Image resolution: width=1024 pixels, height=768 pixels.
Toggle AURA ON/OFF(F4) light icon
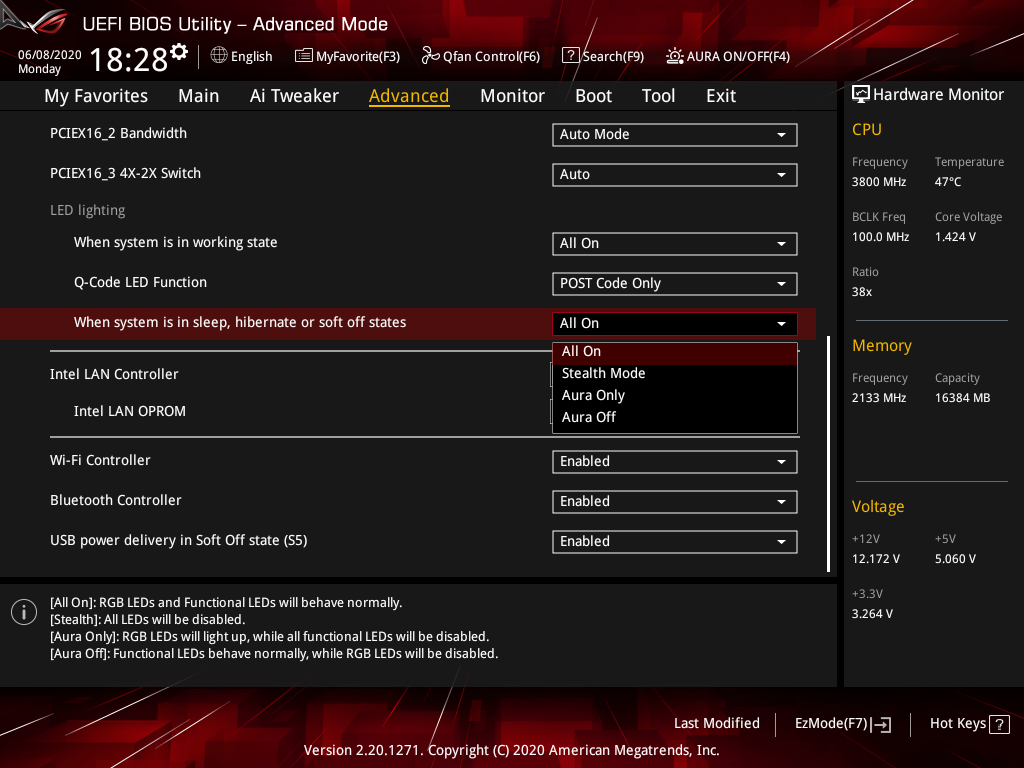[675, 56]
